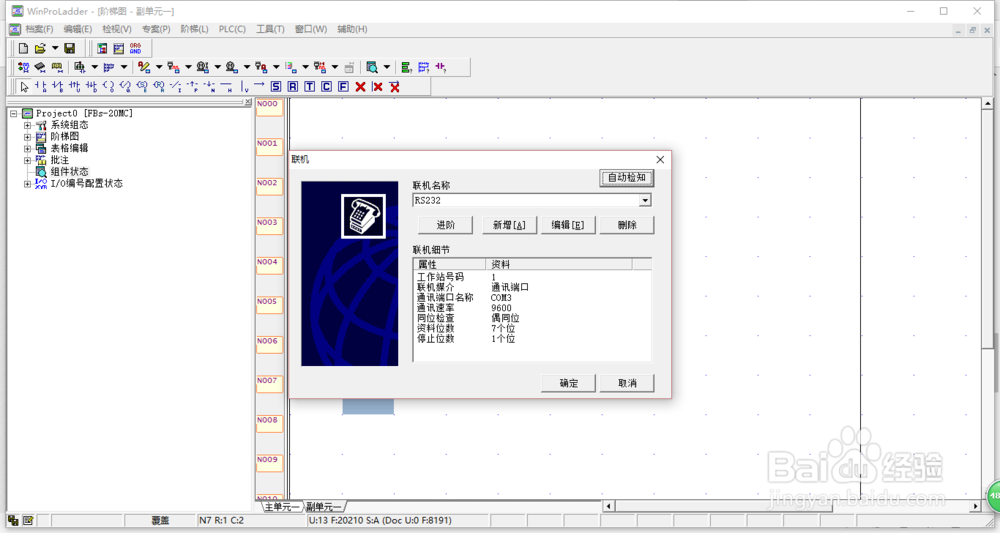This screenshot has width=1000, height=533.
Task: Select the arrow pointer tool
Action: (24, 87)
